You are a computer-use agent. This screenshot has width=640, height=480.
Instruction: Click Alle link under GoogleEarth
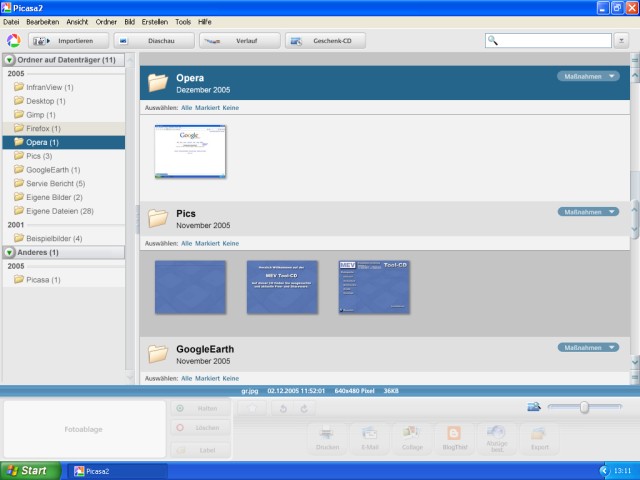click(187, 378)
